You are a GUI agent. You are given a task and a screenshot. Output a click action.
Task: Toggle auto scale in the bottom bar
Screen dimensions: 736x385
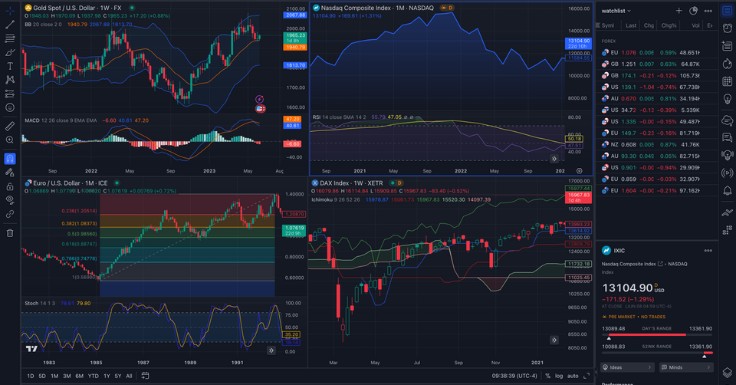pyautogui.click(x=573, y=376)
